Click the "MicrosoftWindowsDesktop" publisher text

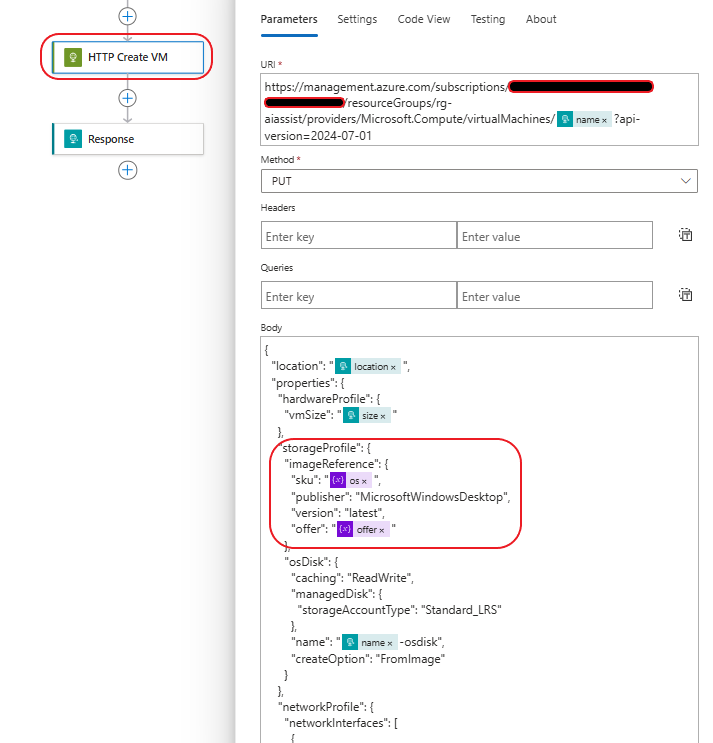click(x=432, y=497)
